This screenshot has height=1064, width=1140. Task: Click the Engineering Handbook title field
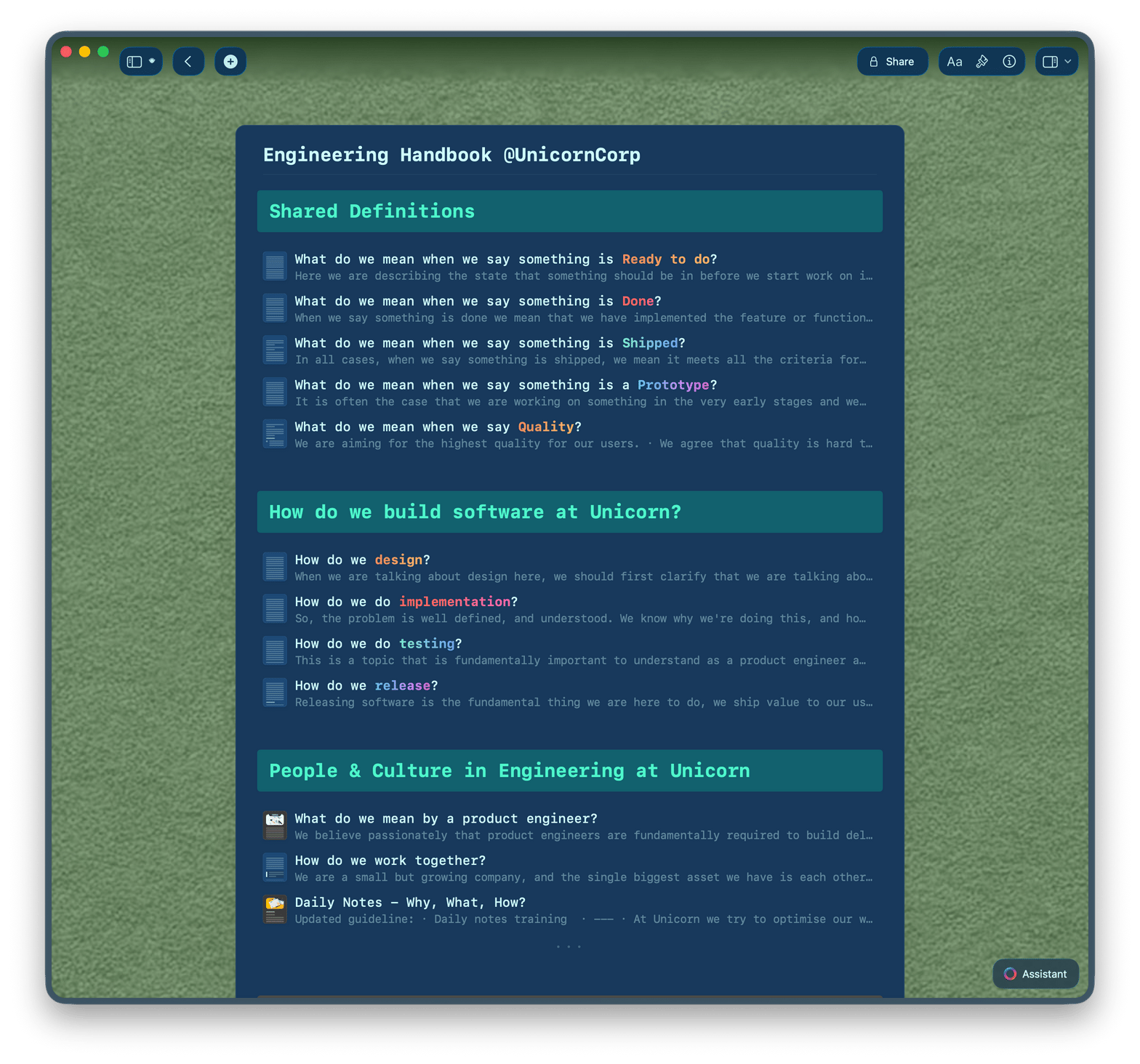451,155
